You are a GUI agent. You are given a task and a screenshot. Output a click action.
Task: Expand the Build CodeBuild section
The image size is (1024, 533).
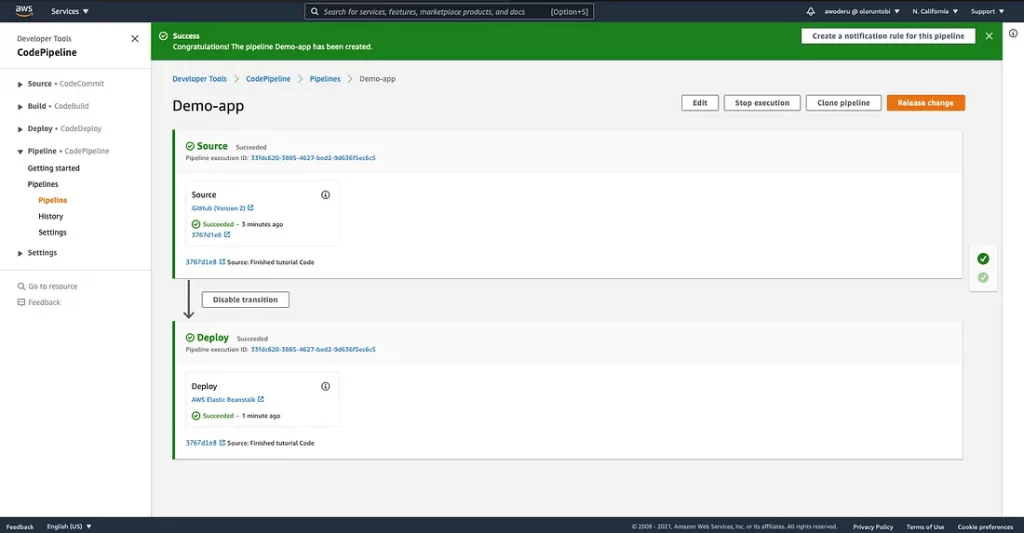click(20, 106)
